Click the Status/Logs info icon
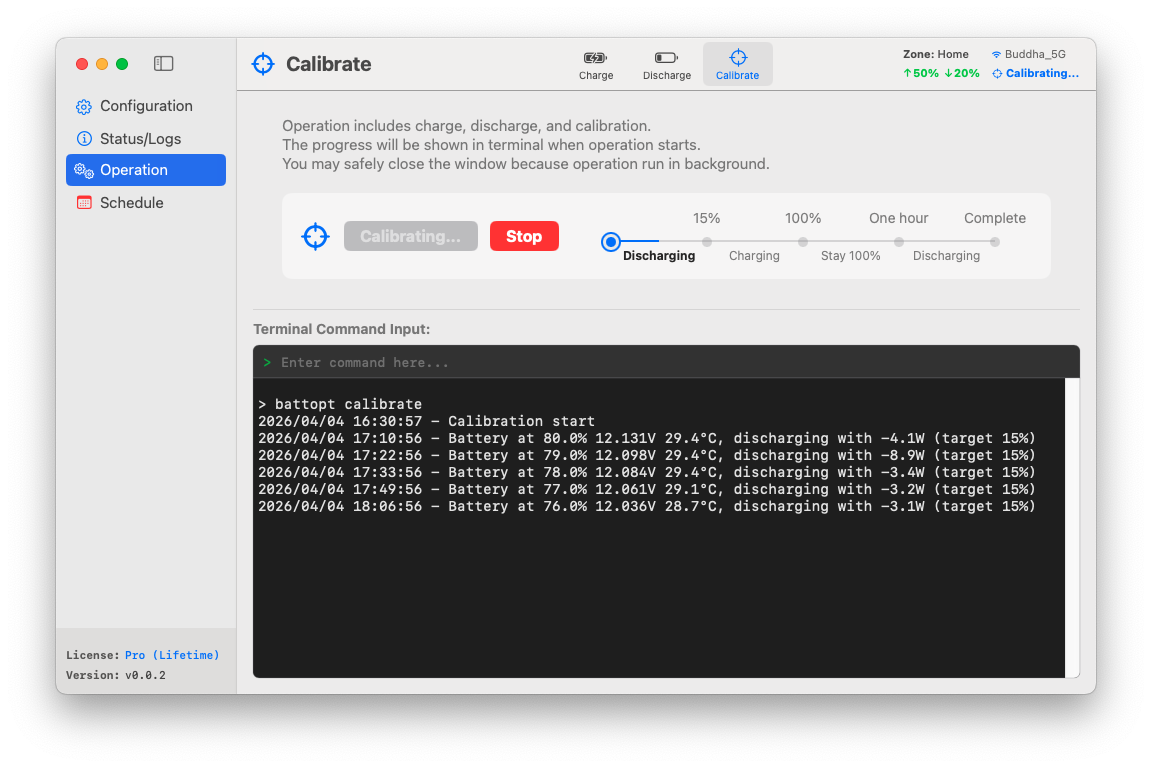The height and width of the screenshot is (768, 1152). pyautogui.click(x=84, y=139)
